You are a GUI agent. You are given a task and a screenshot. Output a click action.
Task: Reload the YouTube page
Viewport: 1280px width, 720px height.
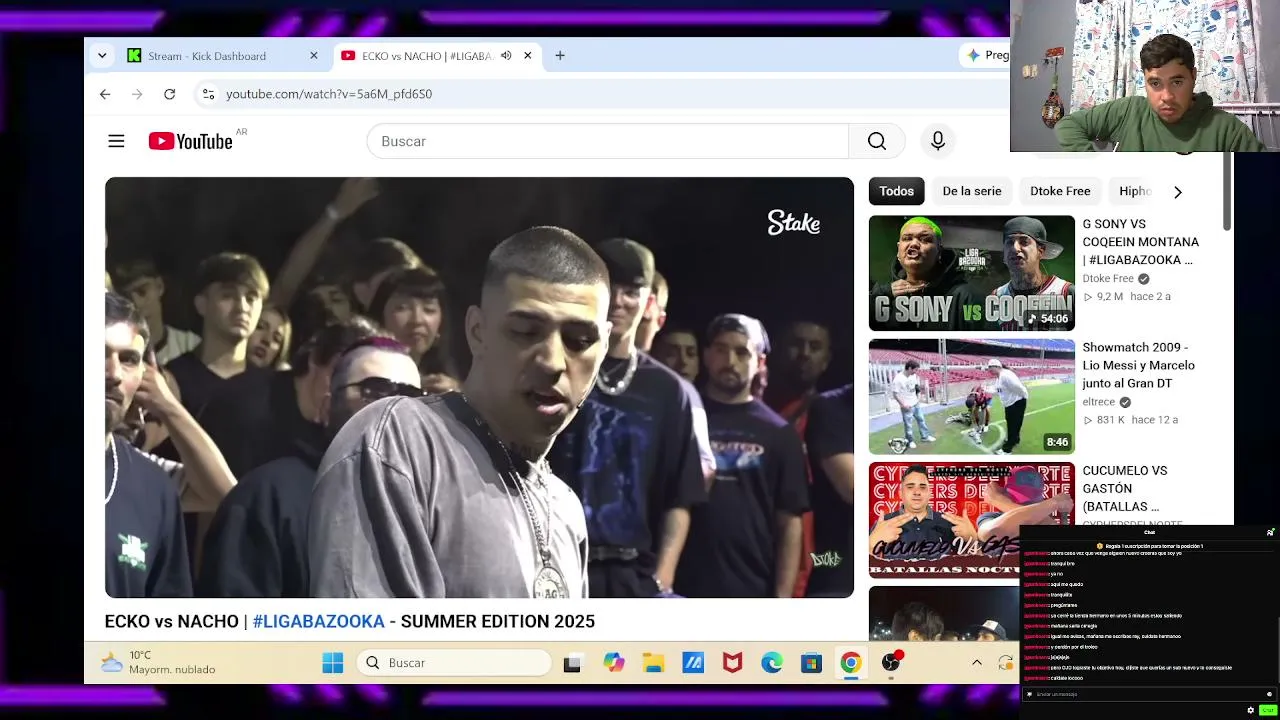click(170, 94)
